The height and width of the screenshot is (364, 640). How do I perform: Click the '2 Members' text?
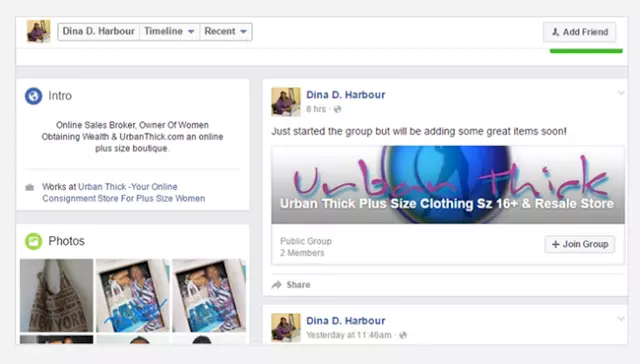click(x=302, y=253)
